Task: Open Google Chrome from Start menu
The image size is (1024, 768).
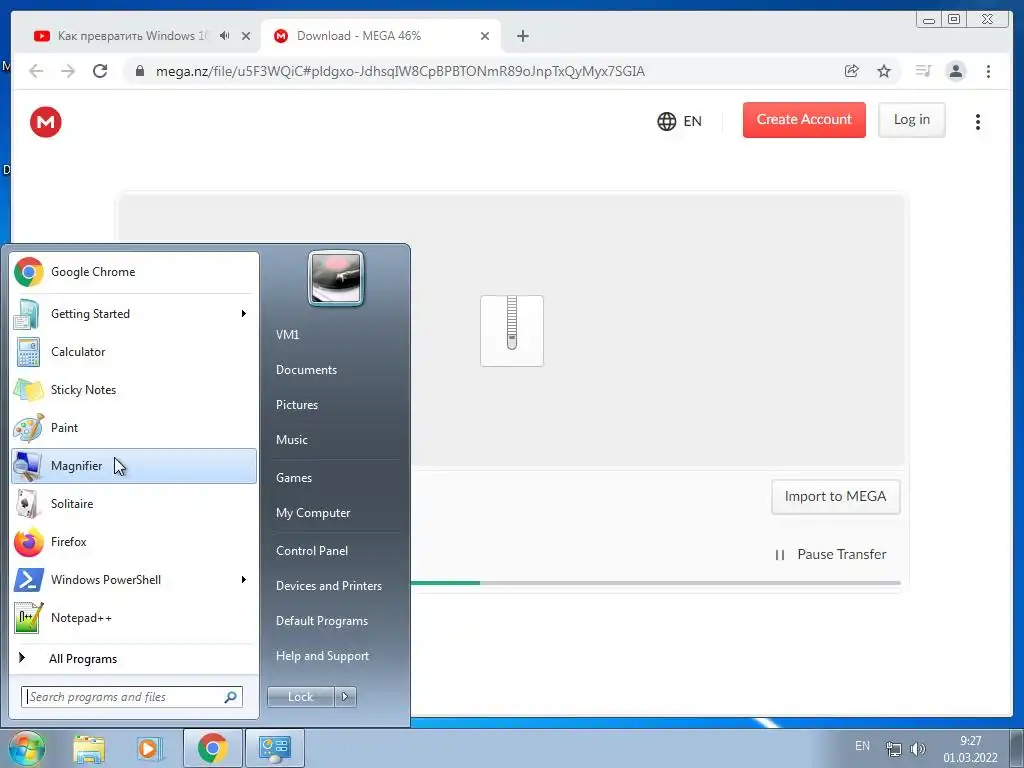Action: point(134,272)
